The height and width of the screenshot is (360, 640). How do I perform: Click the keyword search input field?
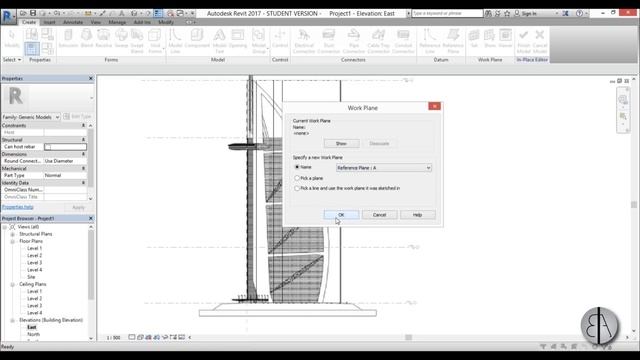click(447, 13)
